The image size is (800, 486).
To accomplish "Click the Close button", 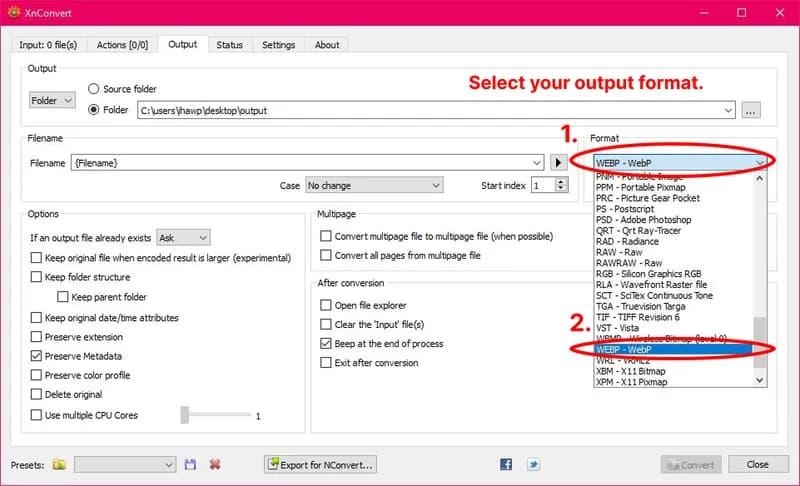I will [758, 465].
